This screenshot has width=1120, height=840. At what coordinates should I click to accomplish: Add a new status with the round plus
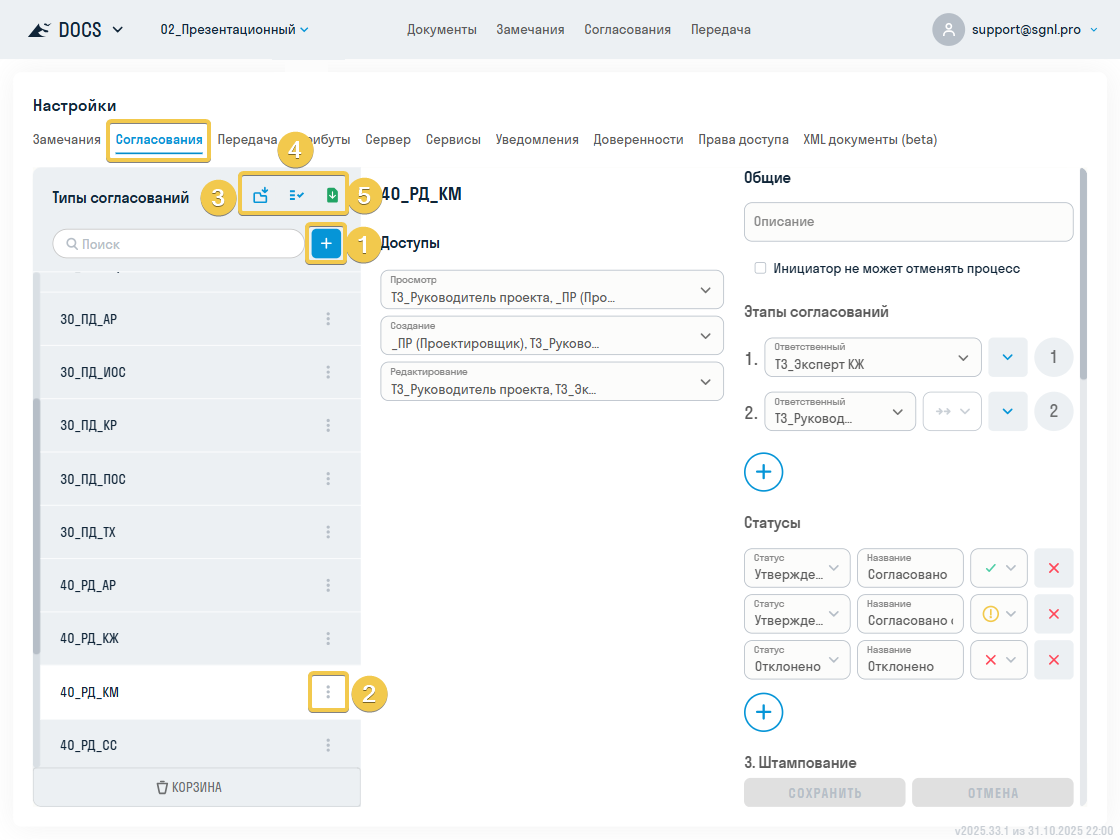point(763,712)
